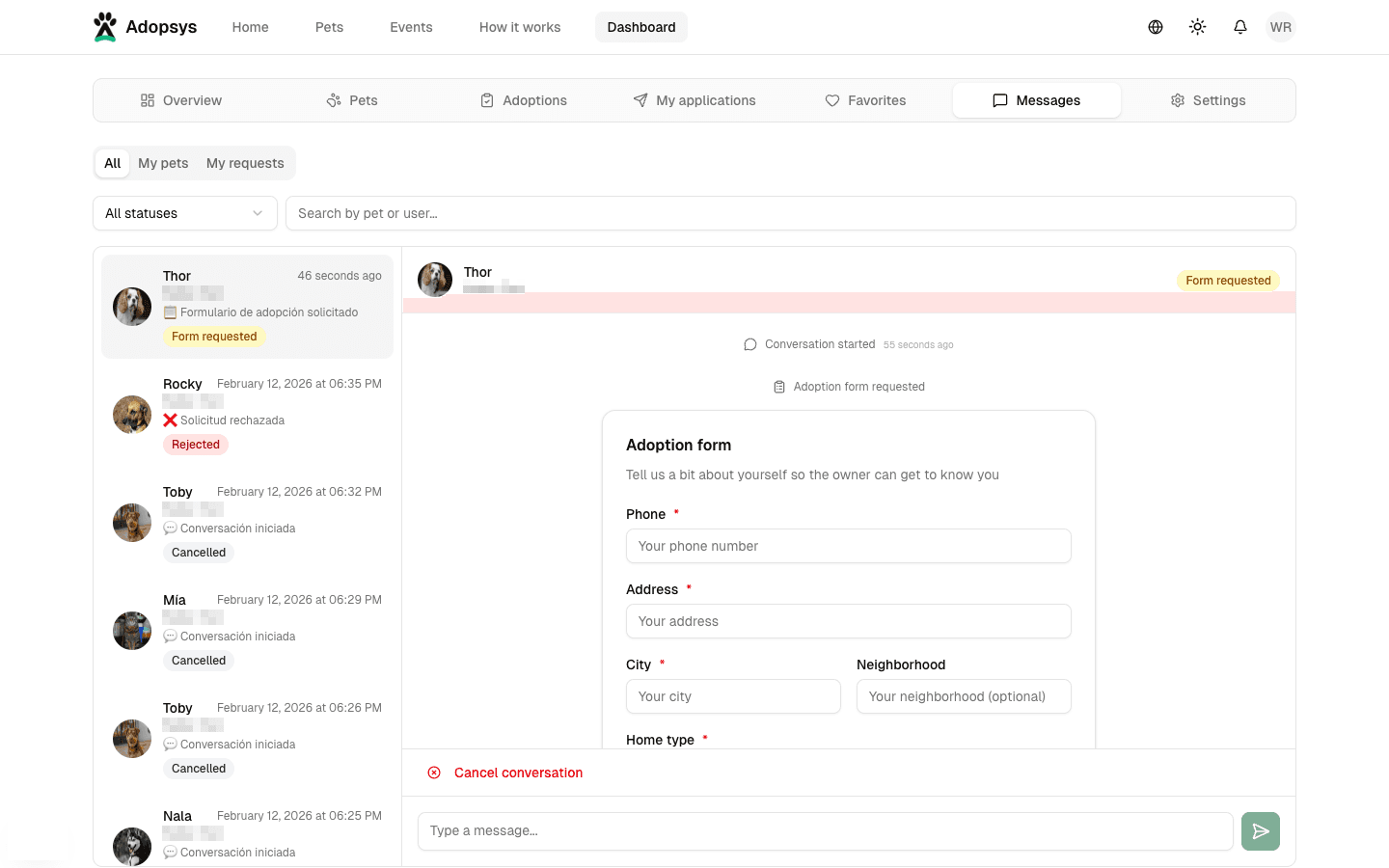Open the How it works page
Image resolution: width=1389 pixels, height=868 pixels.
(x=520, y=27)
